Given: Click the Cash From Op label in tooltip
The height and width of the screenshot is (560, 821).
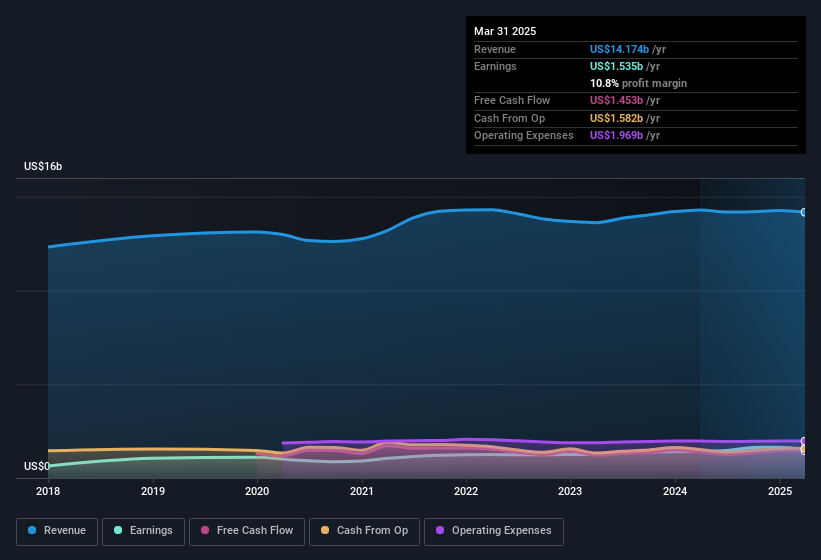Looking at the screenshot, I should click(x=509, y=118).
